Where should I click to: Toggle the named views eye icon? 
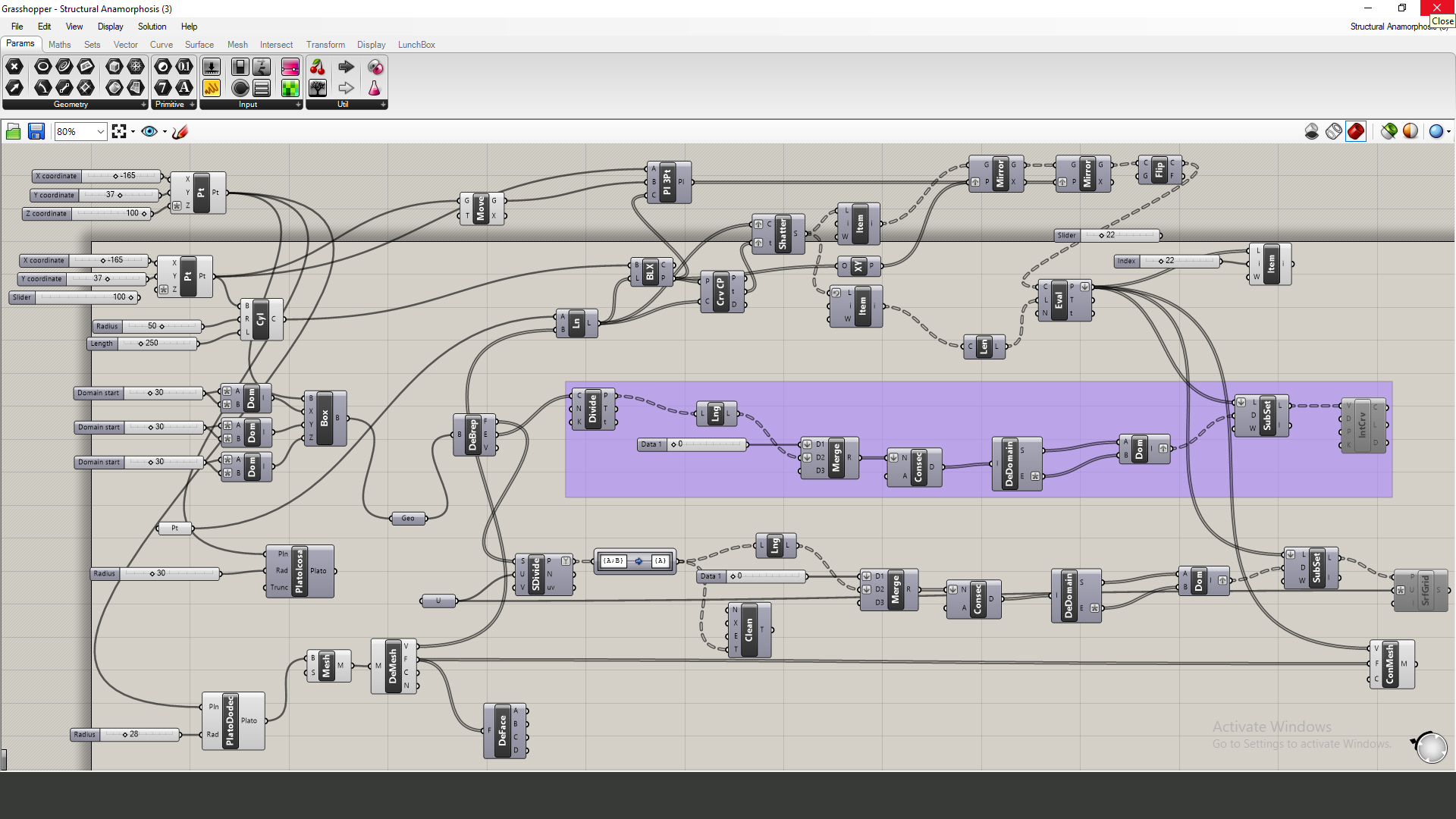[x=149, y=132]
